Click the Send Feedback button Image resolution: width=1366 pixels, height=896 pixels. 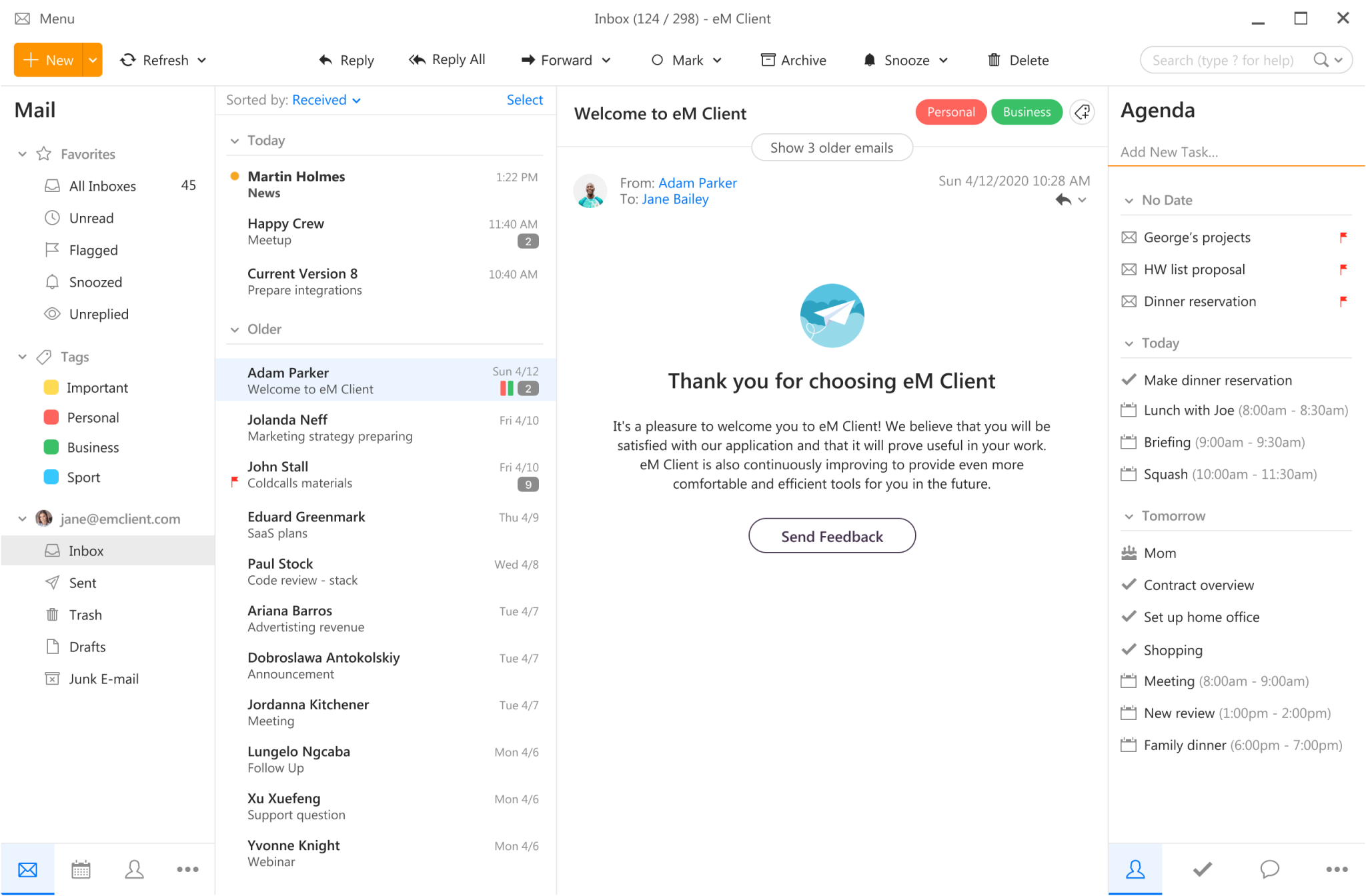832,535
